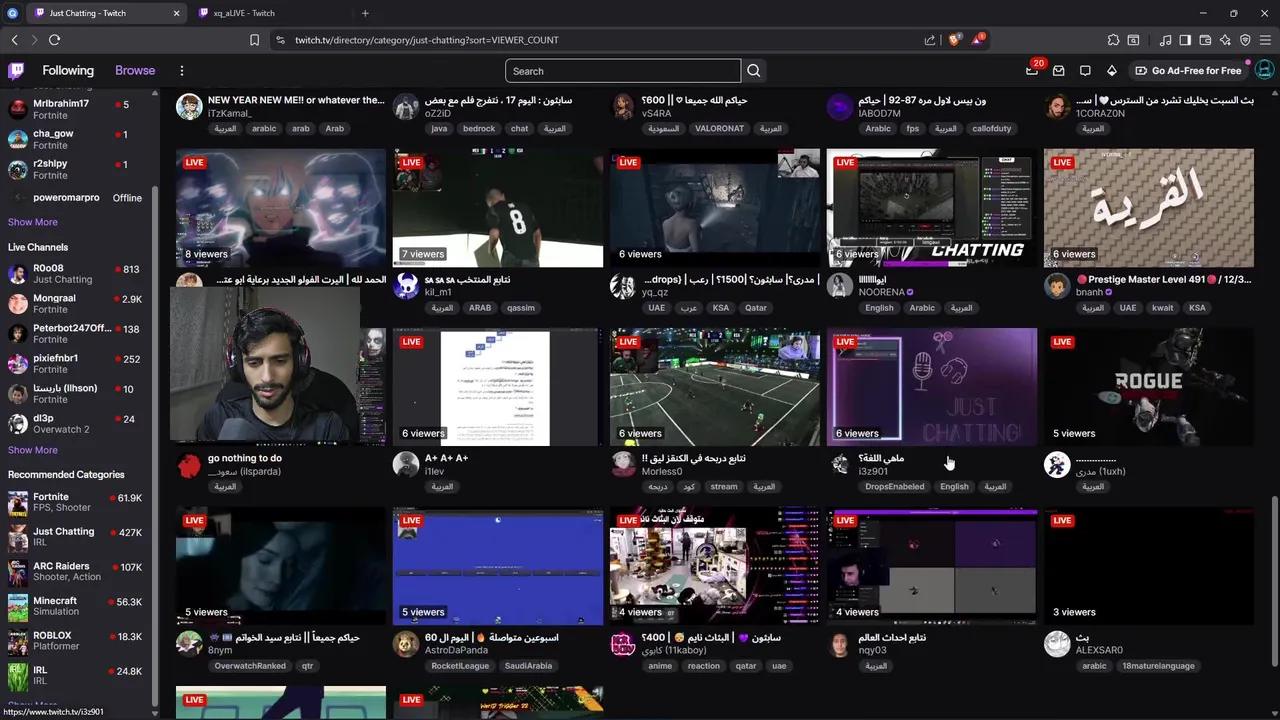Open a new browser tab with plus
The height and width of the screenshot is (720, 1280).
[x=365, y=13]
